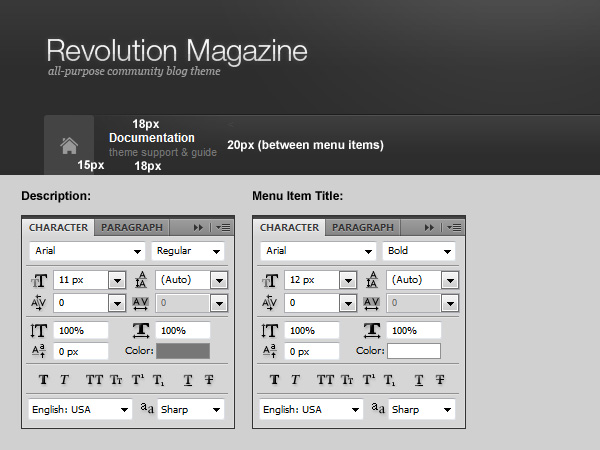Toggle Superscript in Description character panel

pyautogui.click(x=138, y=379)
